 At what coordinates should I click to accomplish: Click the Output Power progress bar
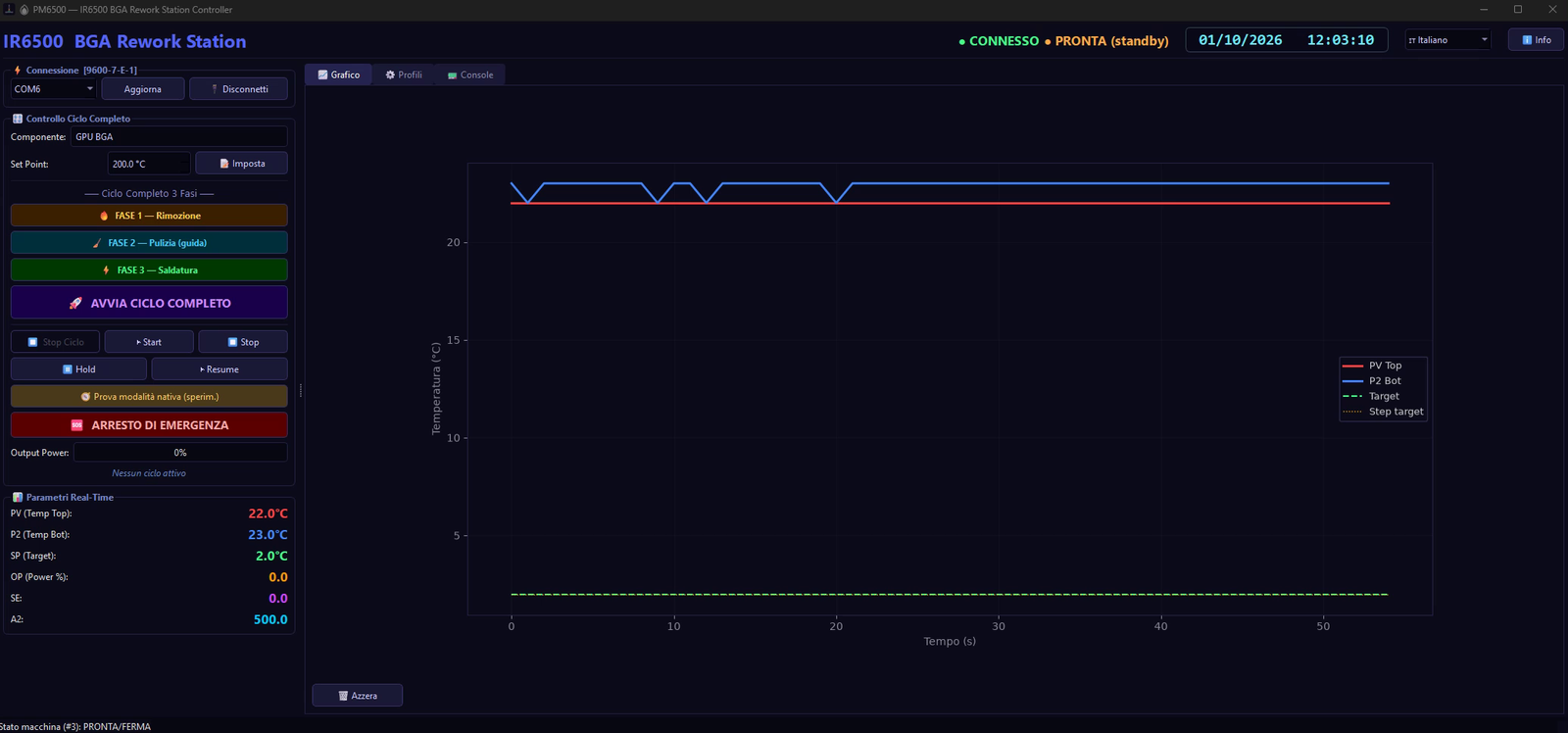click(180, 453)
